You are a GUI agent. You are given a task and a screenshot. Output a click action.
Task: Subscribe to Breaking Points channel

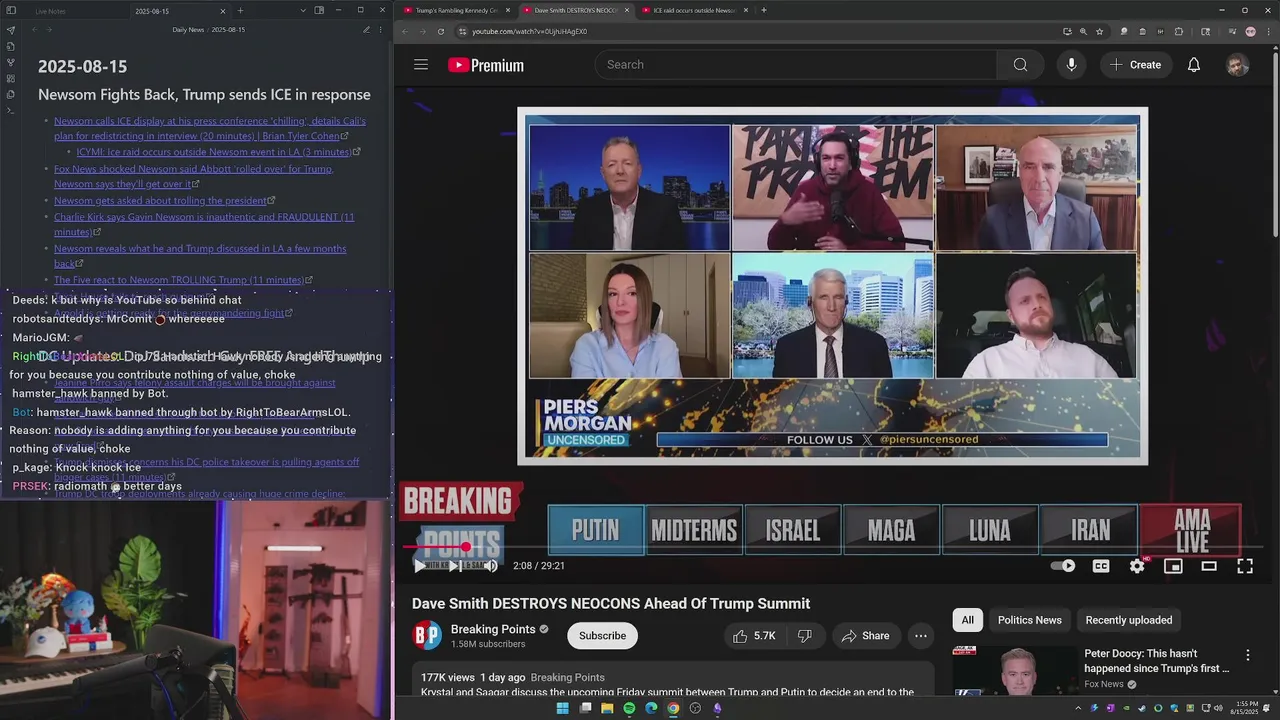(602, 636)
